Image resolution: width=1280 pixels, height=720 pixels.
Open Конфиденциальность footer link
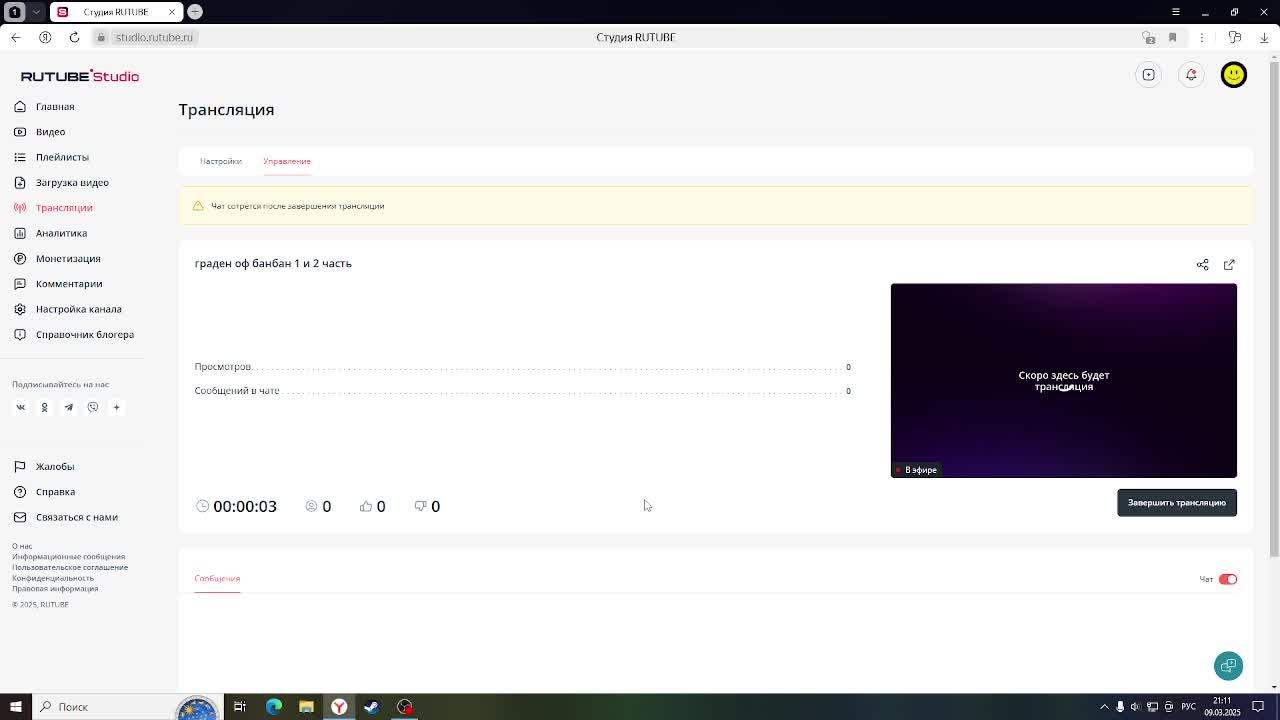tap(53, 578)
